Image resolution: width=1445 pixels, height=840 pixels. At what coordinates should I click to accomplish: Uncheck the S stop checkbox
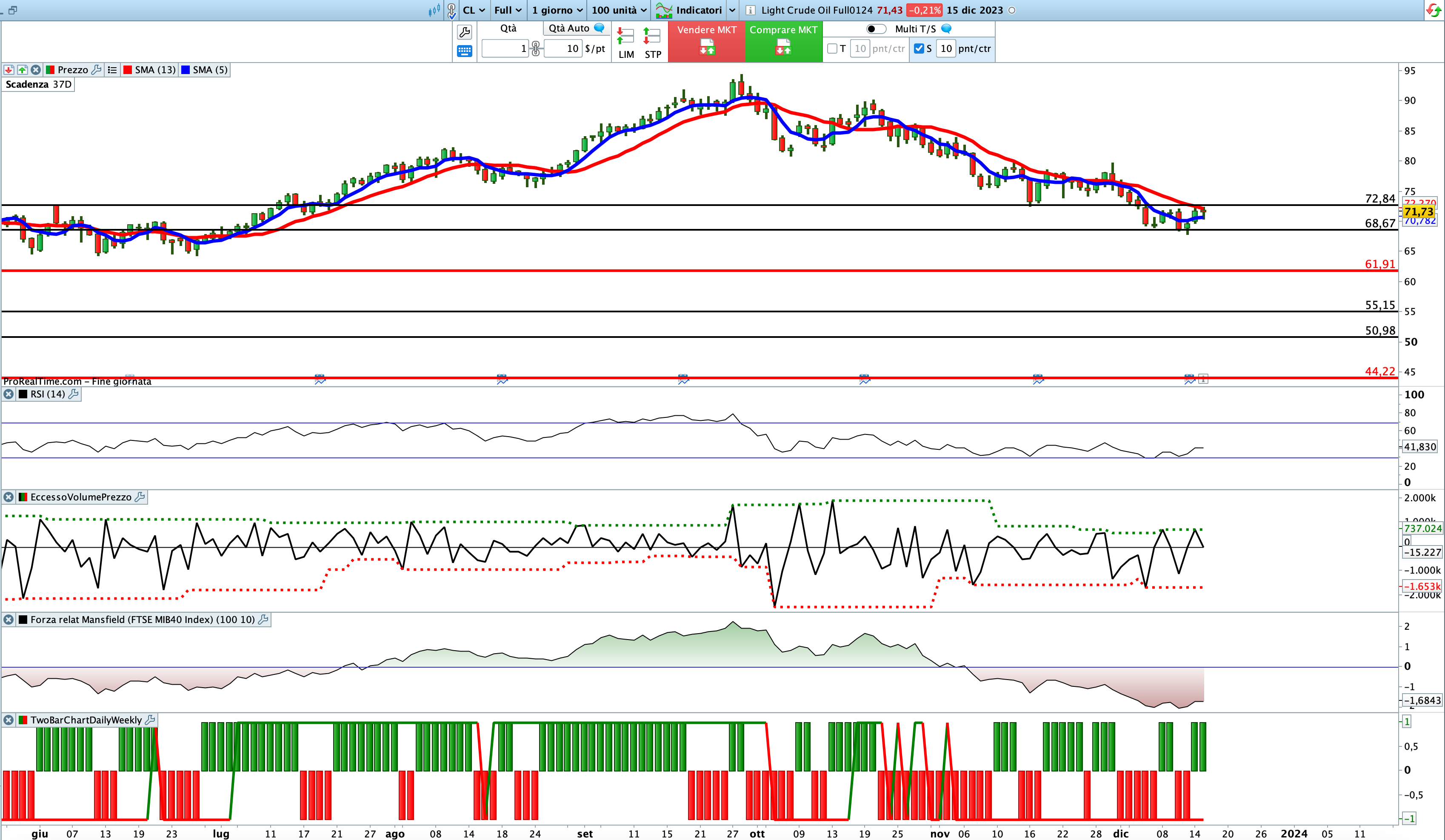(x=919, y=49)
